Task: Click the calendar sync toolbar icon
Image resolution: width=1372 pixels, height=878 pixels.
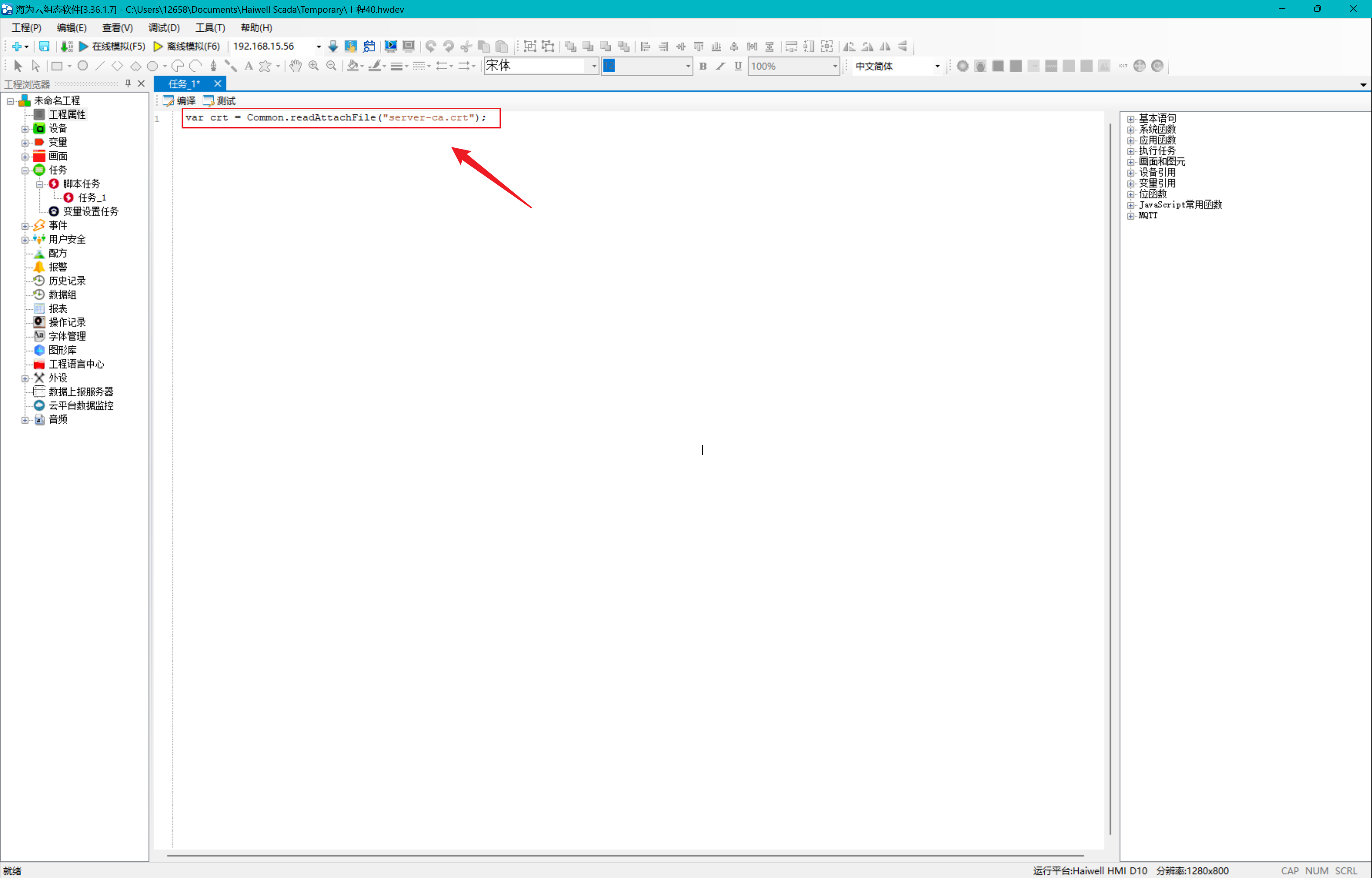Action: (x=369, y=46)
